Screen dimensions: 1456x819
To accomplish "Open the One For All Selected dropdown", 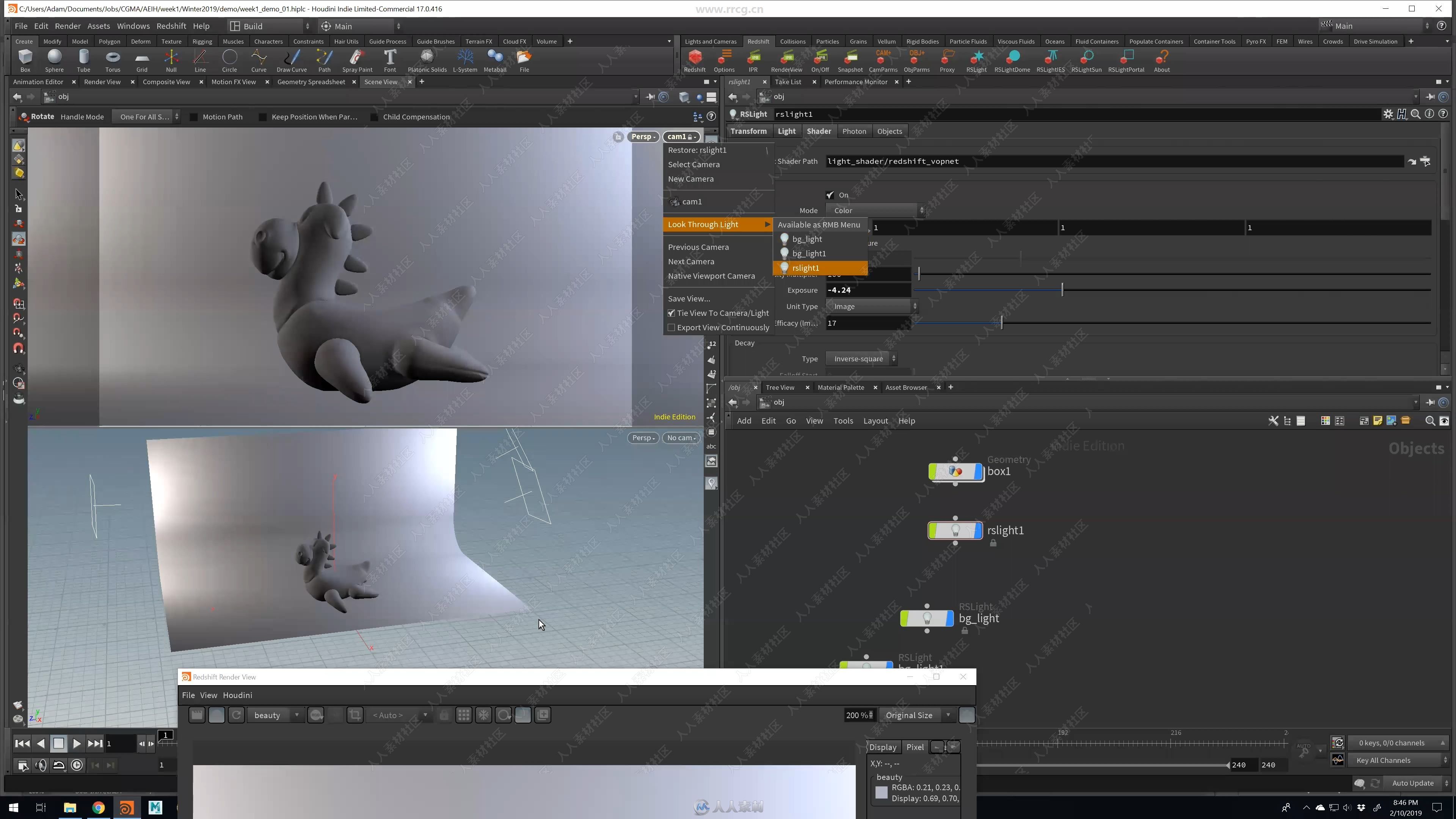I will [146, 117].
